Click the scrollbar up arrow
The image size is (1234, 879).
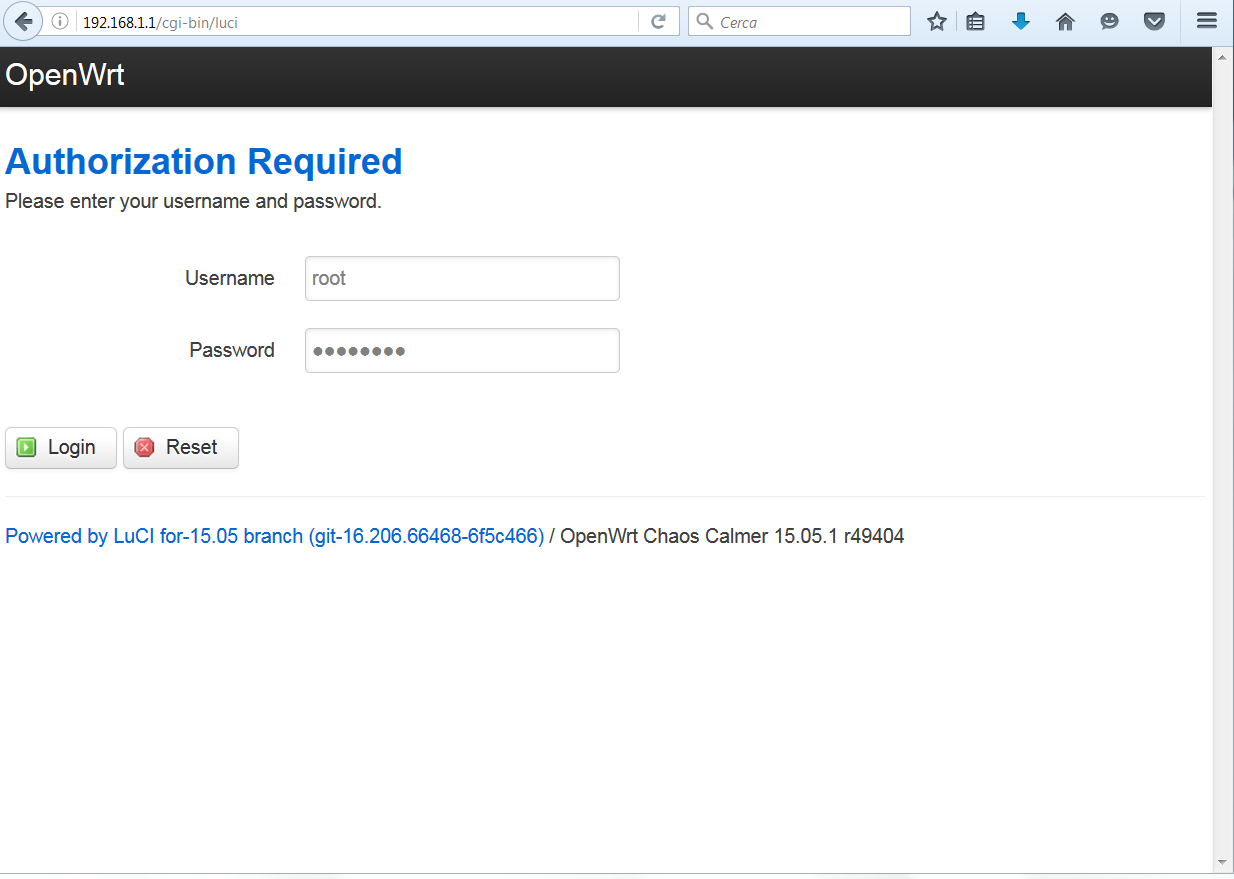(1222, 57)
